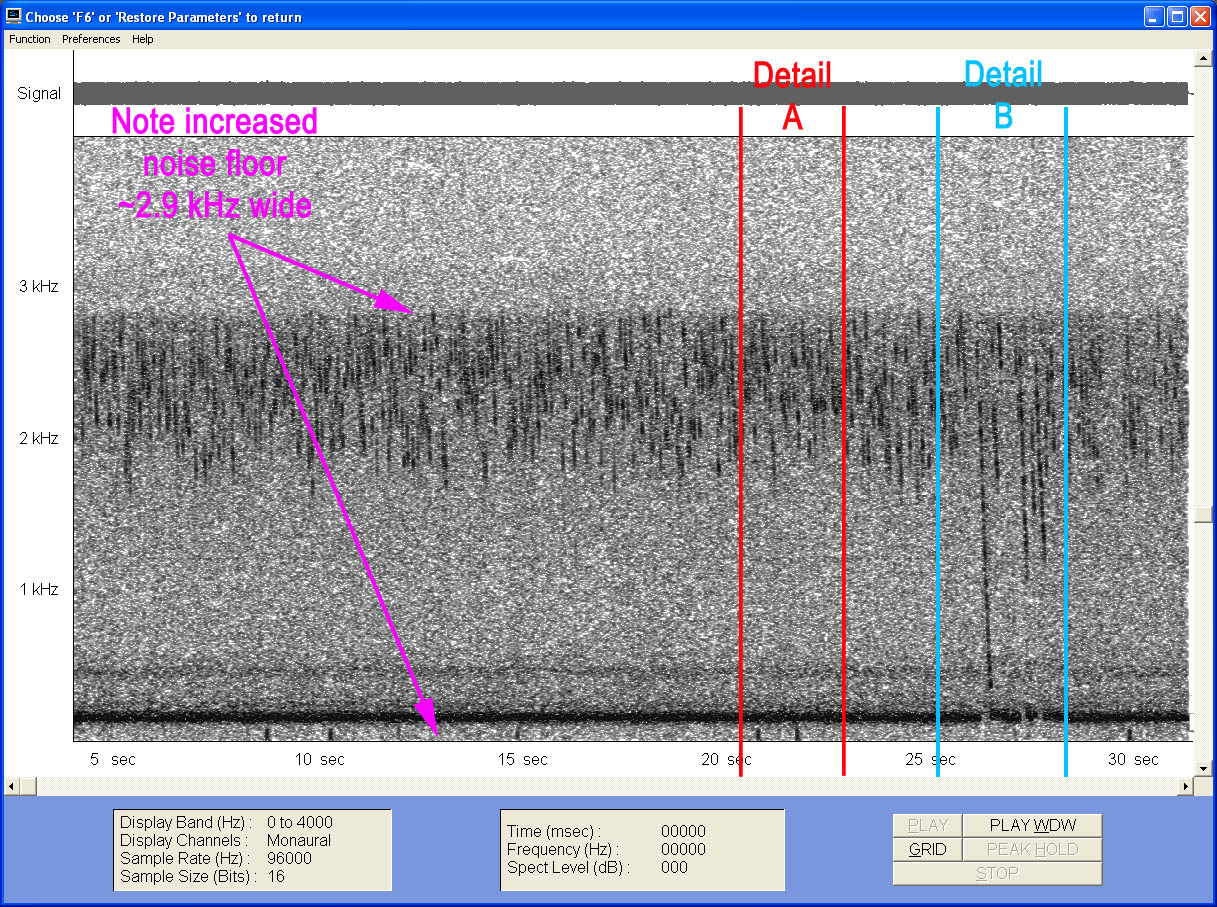Toggle the GRID button
This screenshot has height=907, width=1217.
tap(927, 849)
